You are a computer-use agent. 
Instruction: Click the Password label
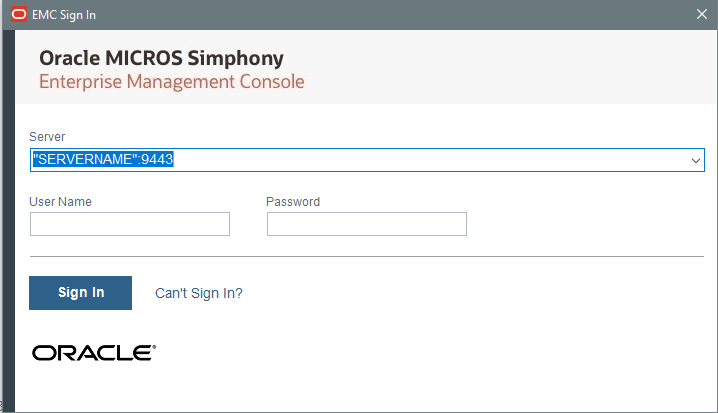pos(293,201)
